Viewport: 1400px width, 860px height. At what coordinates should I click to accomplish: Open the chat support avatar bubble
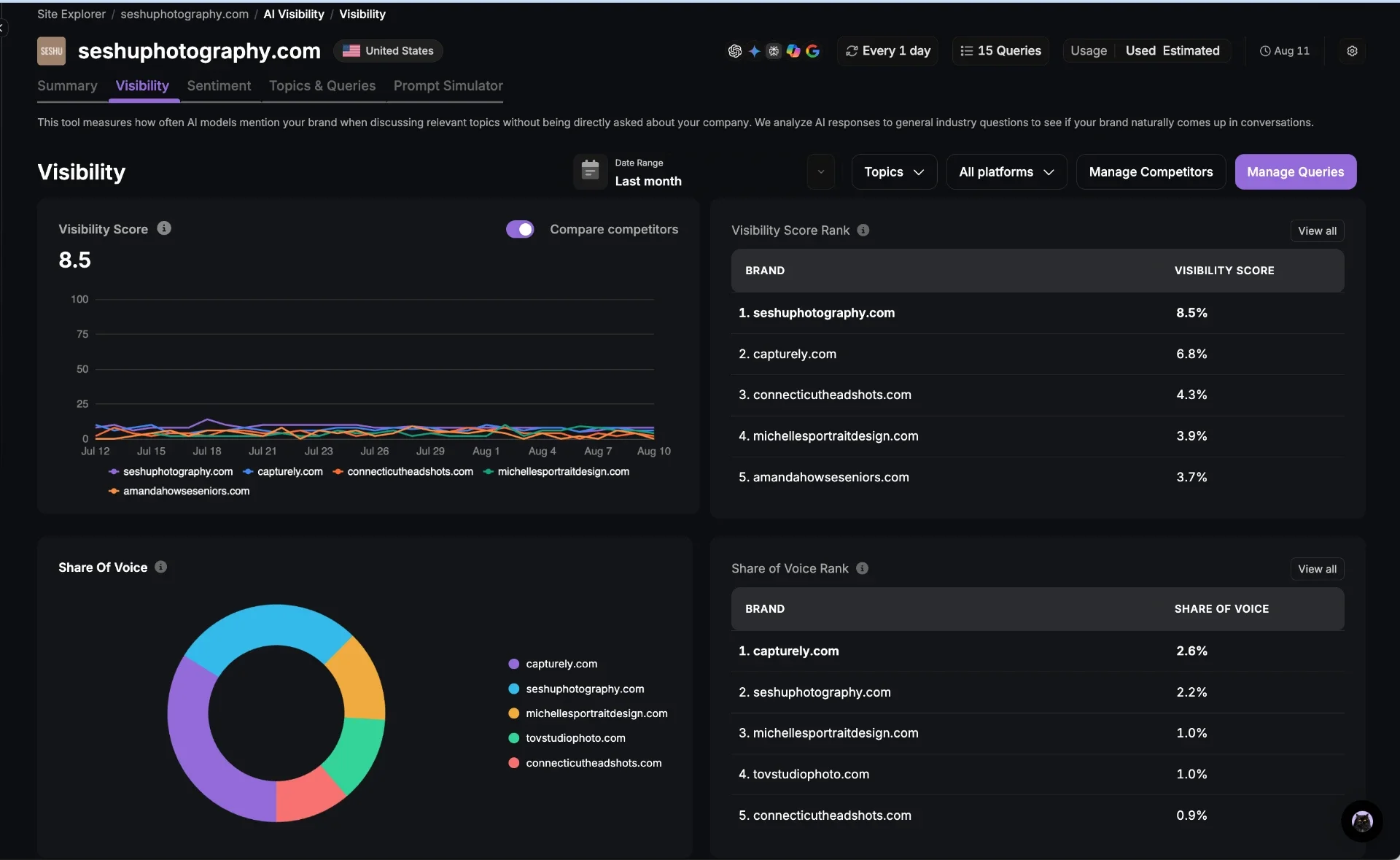coord(1361,821)
